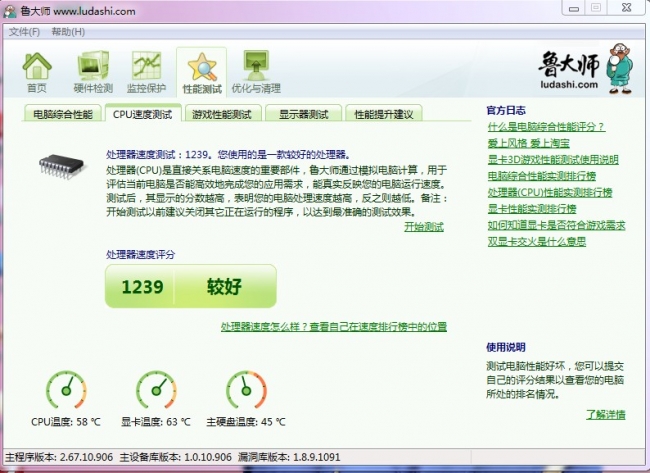Open the 文件(F) menu
Viewport: 650px width, 473px height.
pyautogui.click(x=24, y=32)
